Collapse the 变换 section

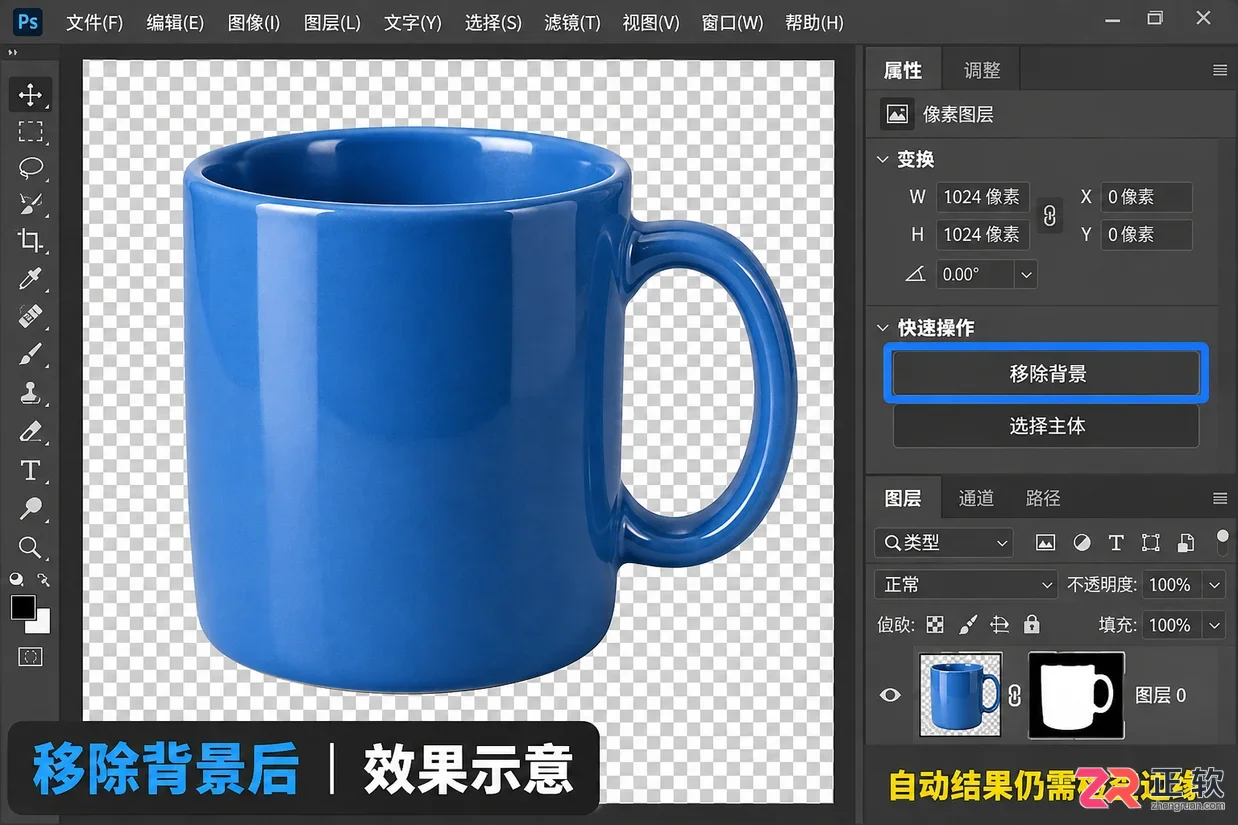tap(882, 159)
